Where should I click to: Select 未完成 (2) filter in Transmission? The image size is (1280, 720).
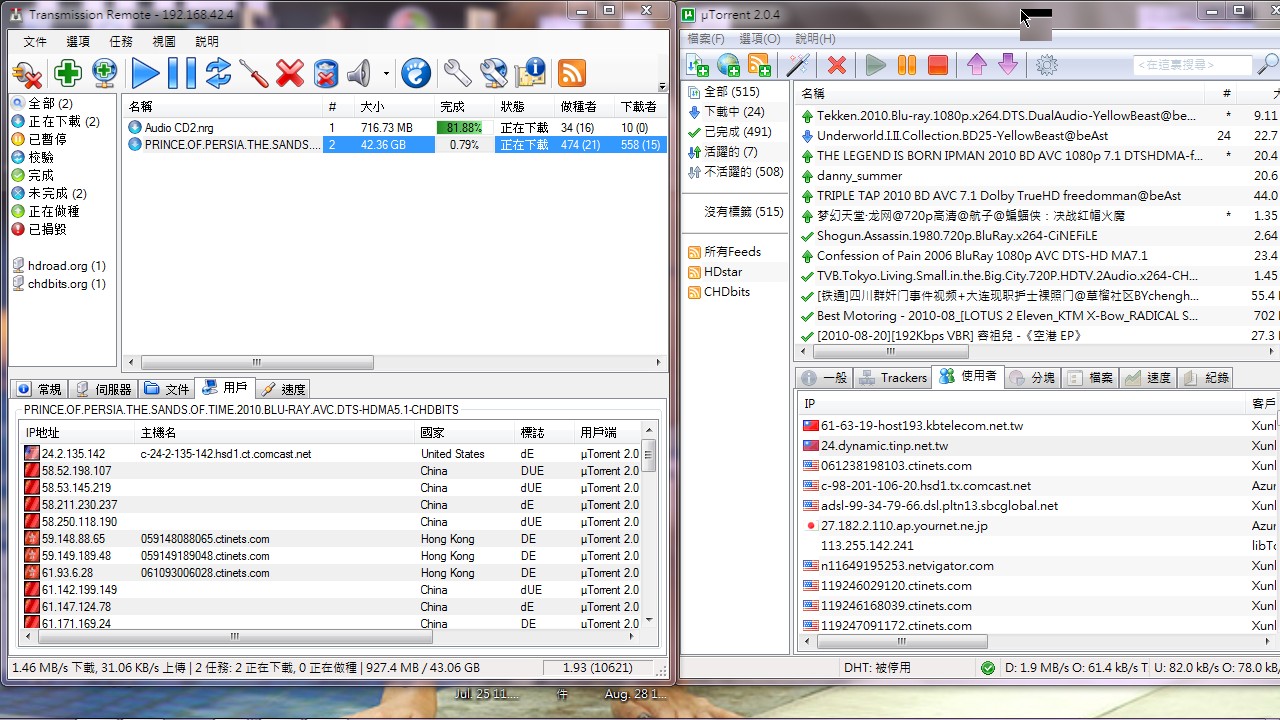[x=49, y=193]
